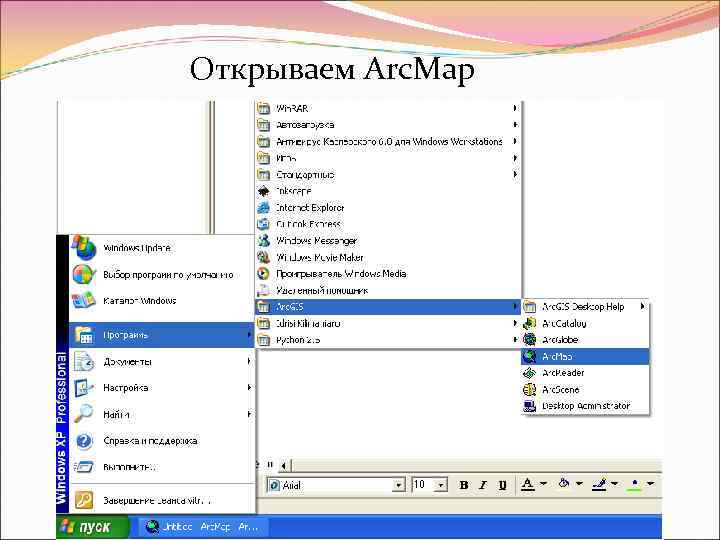Open the Arial font name dropdown
720x540 pixels.
click(x=399, y=485)
